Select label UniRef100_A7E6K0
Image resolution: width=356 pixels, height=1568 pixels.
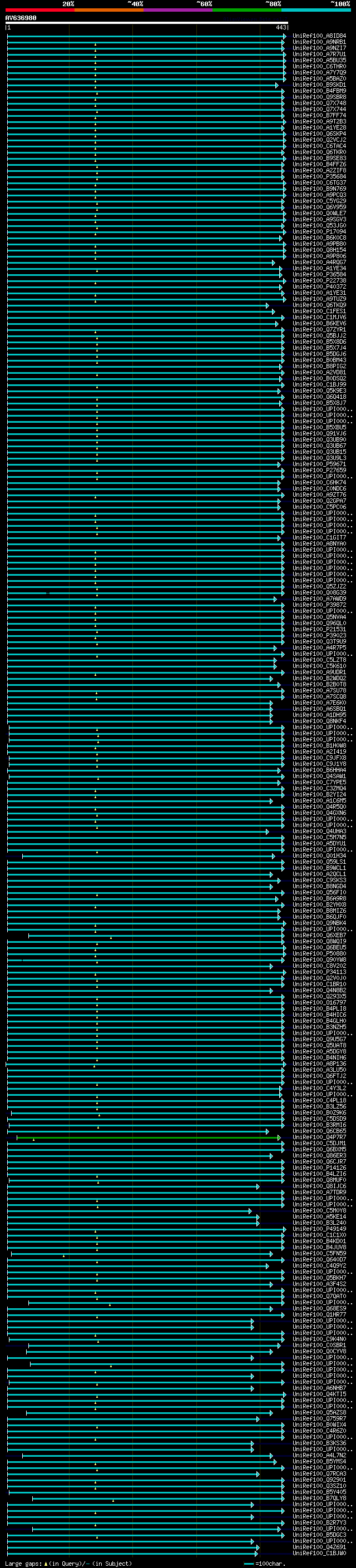coord(319,703)
